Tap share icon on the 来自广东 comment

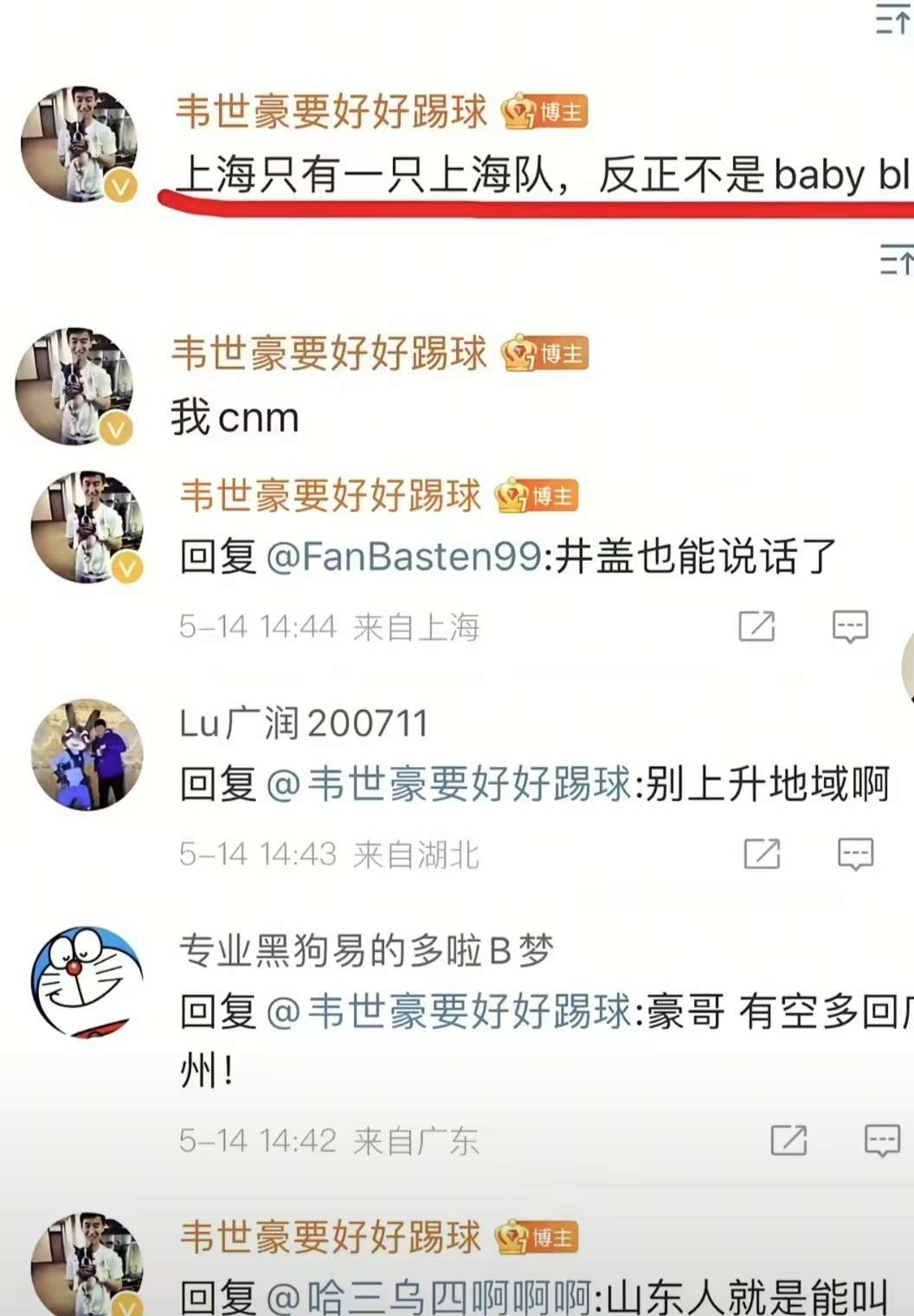pos(788,1140)
